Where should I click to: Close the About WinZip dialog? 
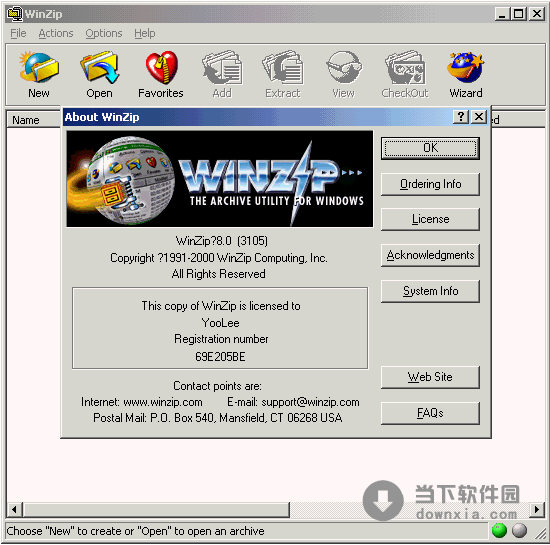[479, 116]
